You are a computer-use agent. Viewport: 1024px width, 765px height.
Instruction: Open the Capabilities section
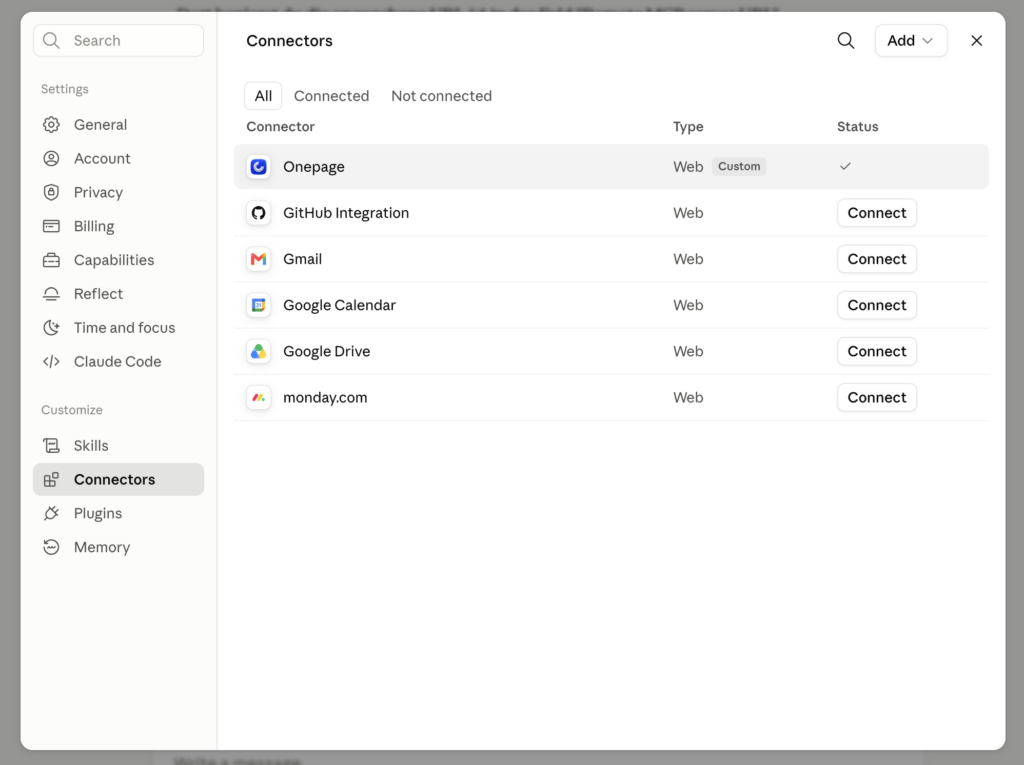click(x=118, y=260)
